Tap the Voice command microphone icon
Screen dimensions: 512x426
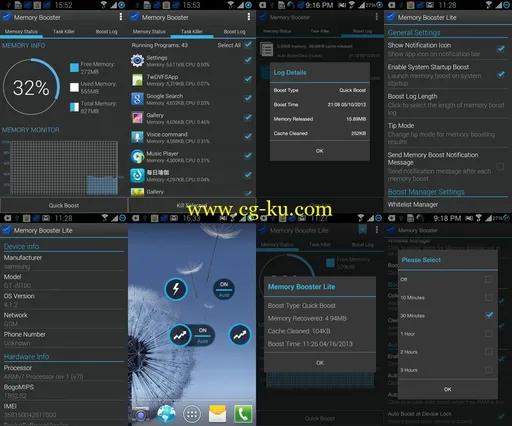point(137,137)
